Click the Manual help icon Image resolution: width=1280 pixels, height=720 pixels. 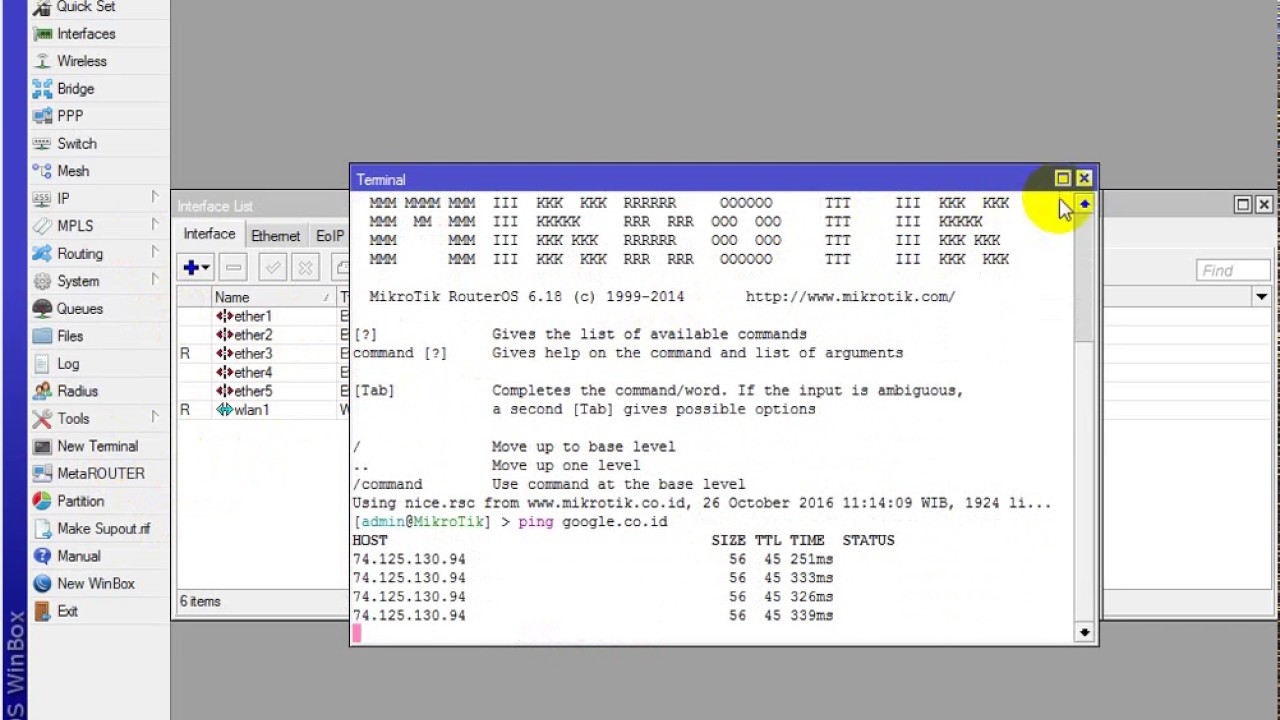[41, 556]
